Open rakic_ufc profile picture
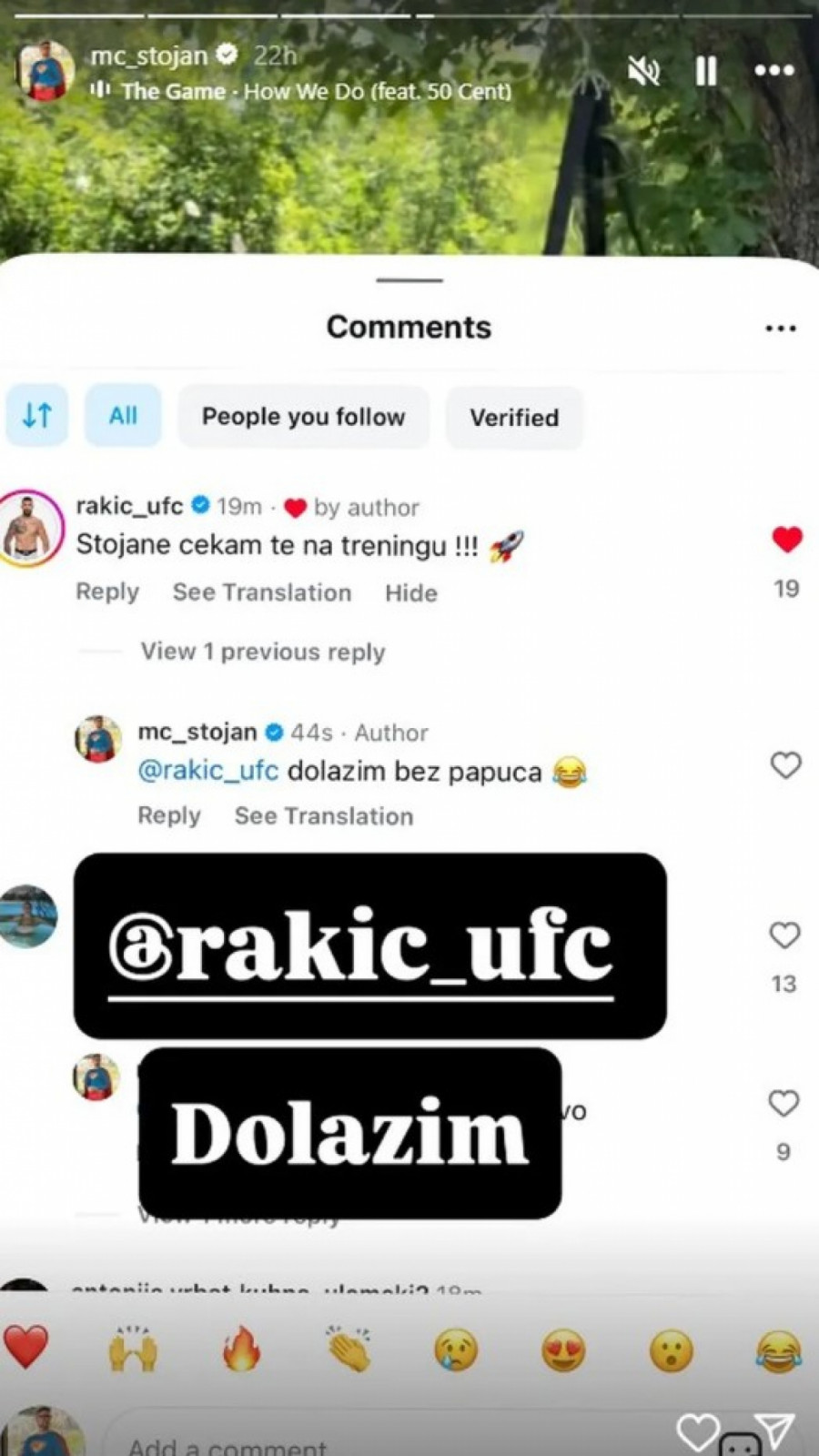This screenshot has width=819, height=1456. point(31,528)
